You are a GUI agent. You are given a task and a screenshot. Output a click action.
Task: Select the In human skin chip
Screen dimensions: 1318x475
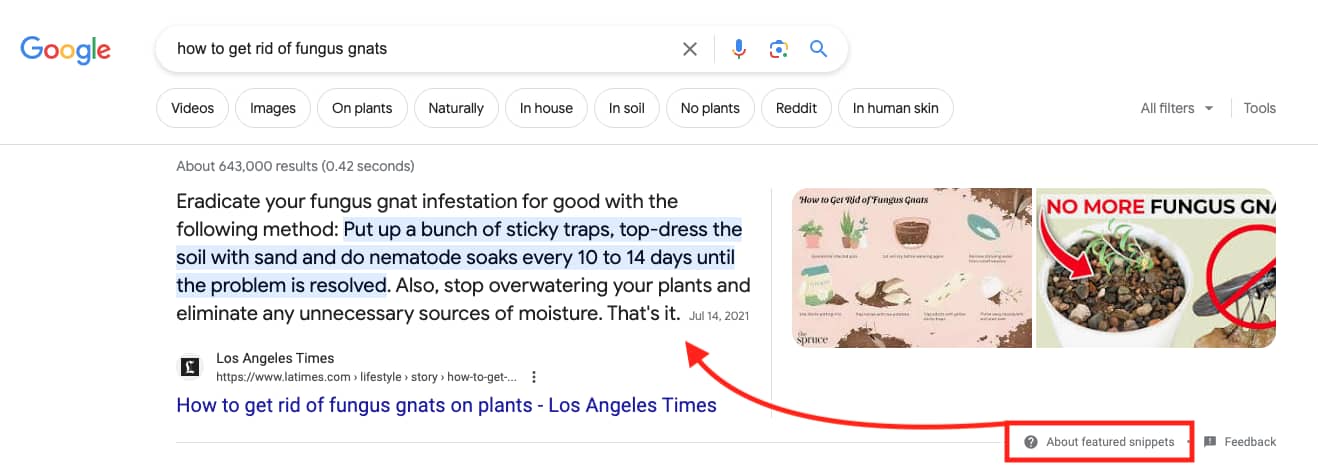pos(896,108)
